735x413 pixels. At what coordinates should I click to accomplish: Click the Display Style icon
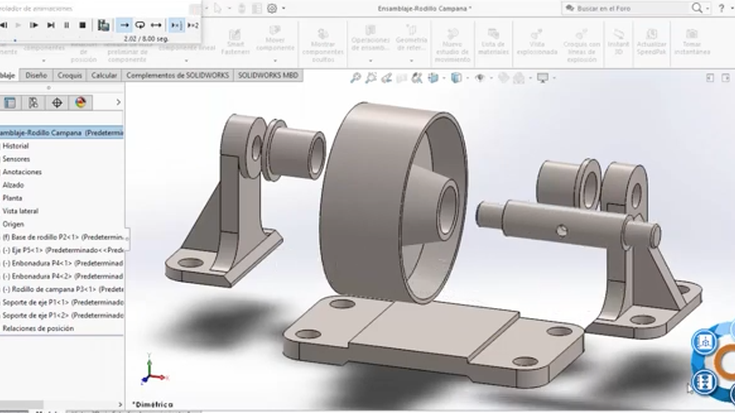pyautogui.click(x=456, y=78)
